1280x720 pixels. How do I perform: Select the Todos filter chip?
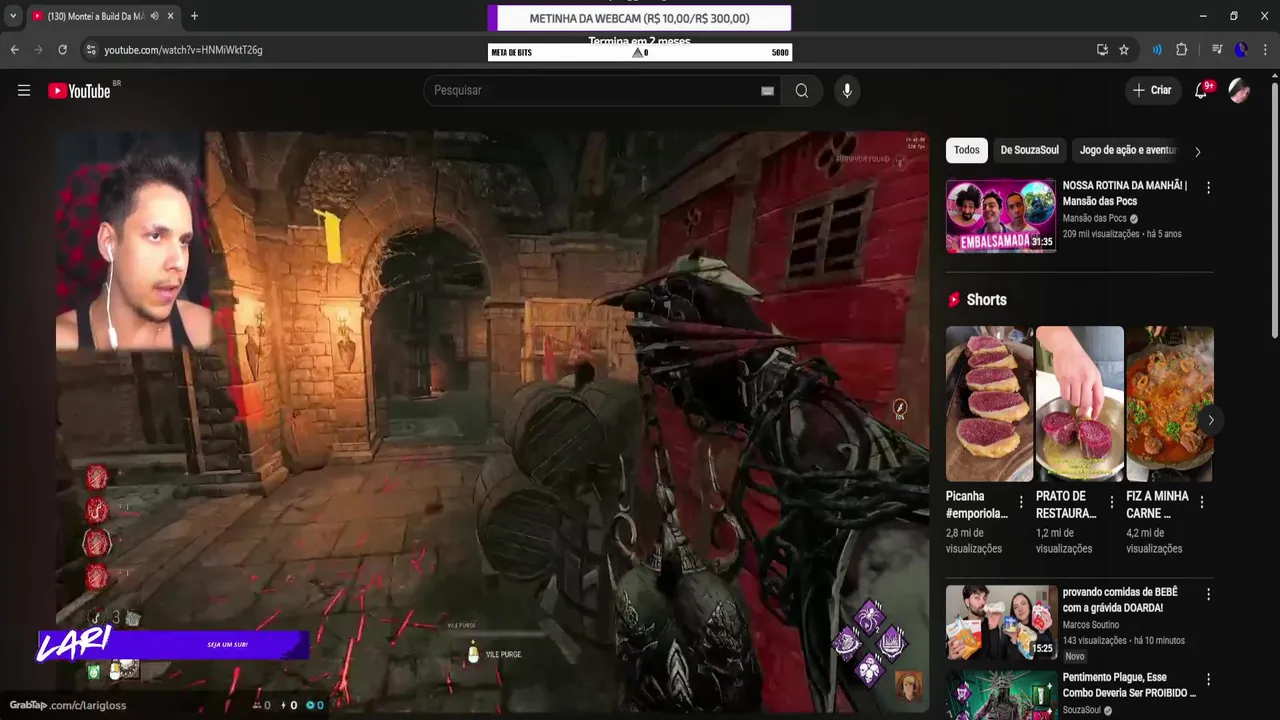coord(967,150)
